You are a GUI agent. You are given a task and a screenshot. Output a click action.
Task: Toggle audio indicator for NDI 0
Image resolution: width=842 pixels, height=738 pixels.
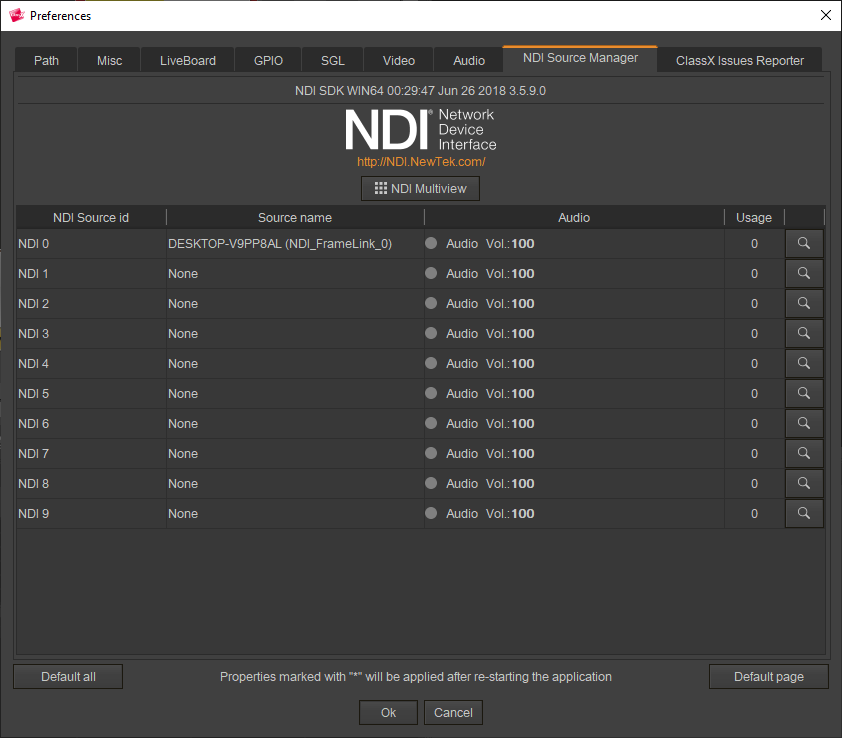point(432,243)
